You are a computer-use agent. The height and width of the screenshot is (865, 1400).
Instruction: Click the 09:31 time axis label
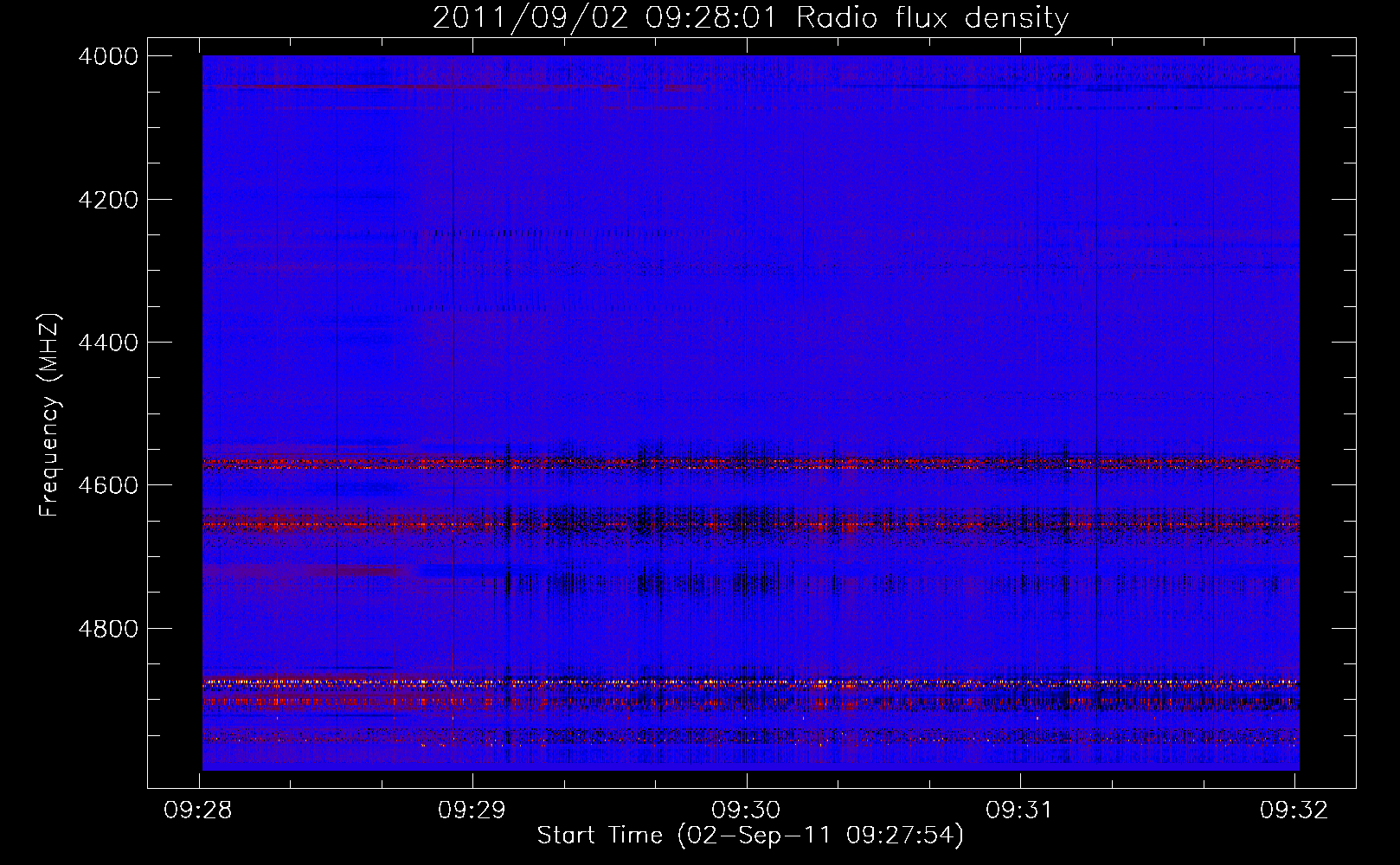click(1020, 811)
